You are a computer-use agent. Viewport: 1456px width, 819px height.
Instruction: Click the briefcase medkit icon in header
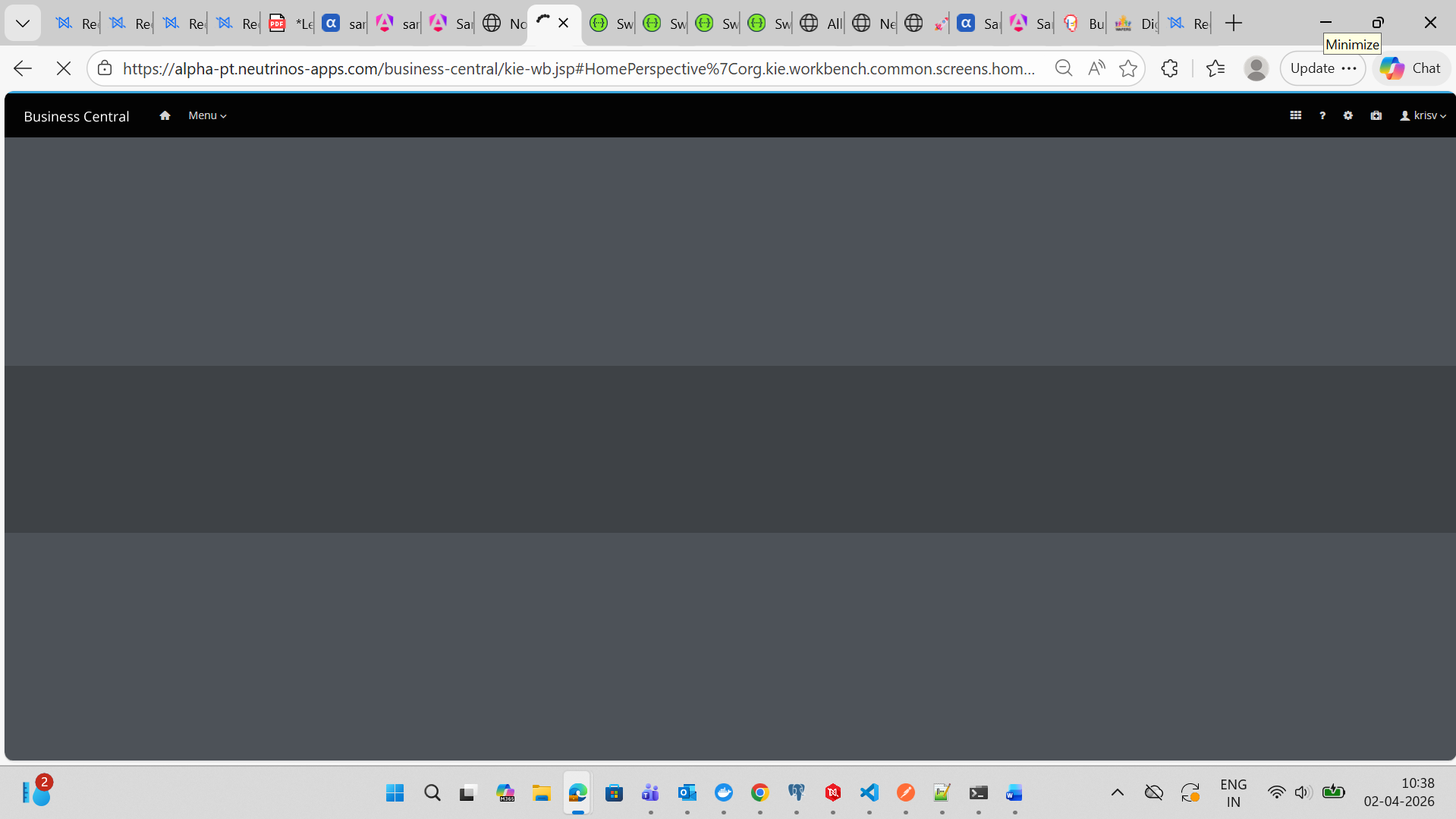tap(1376, 115)
